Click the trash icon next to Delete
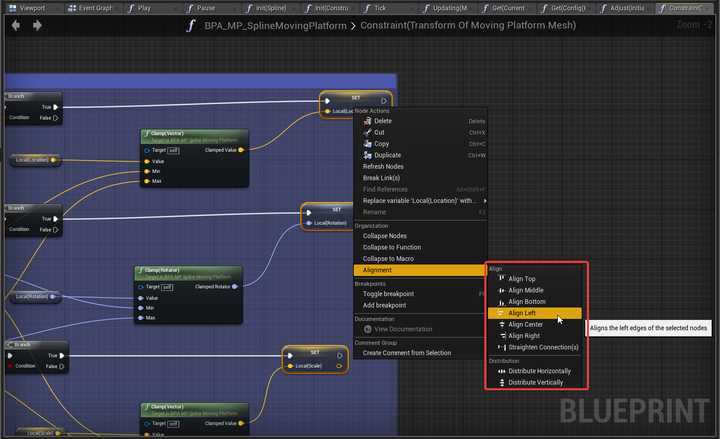The height and width of the screenshot is (439, 720). (x=367, y=121)
